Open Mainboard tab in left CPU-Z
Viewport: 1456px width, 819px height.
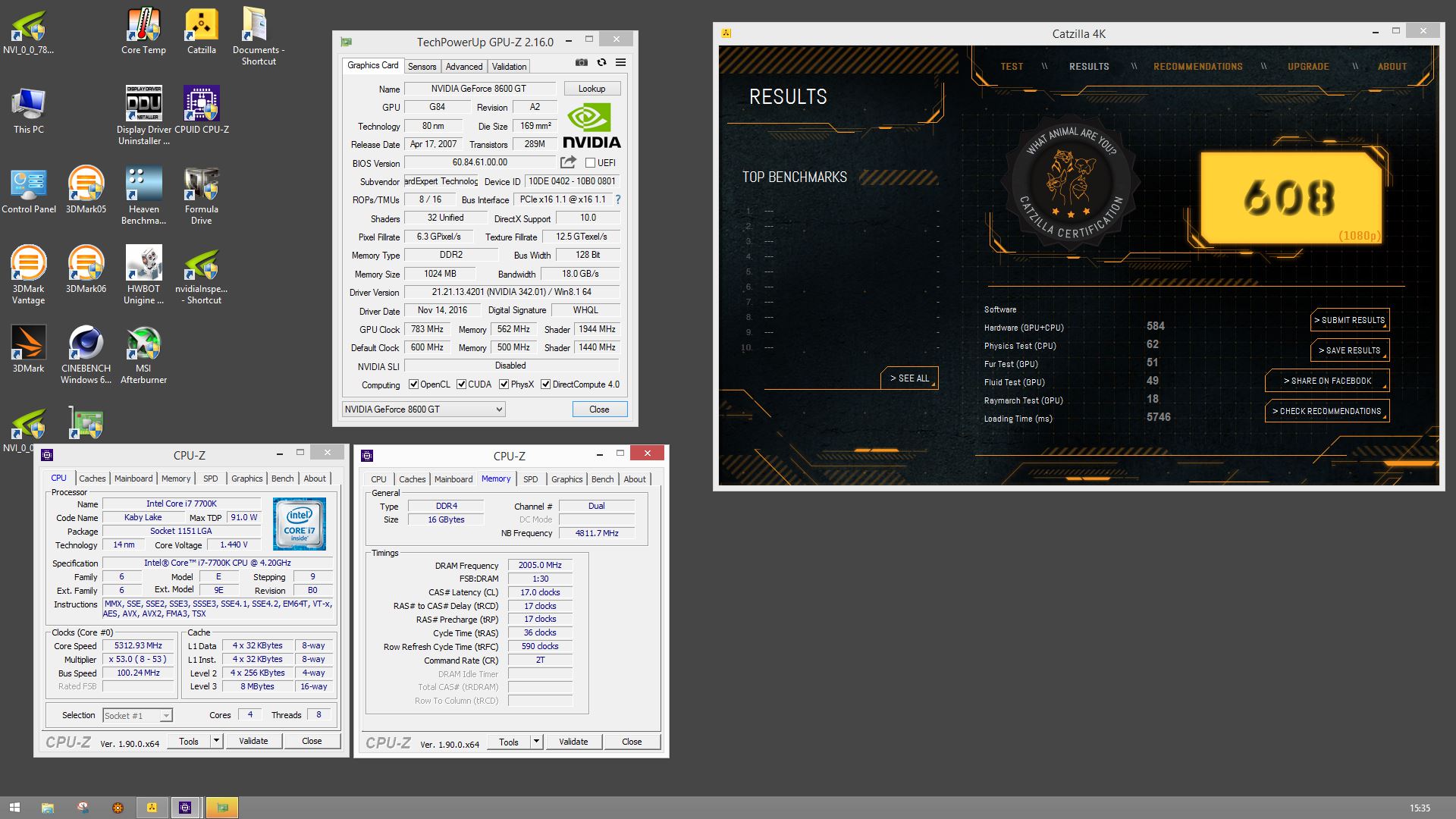[x=133, y=479]
